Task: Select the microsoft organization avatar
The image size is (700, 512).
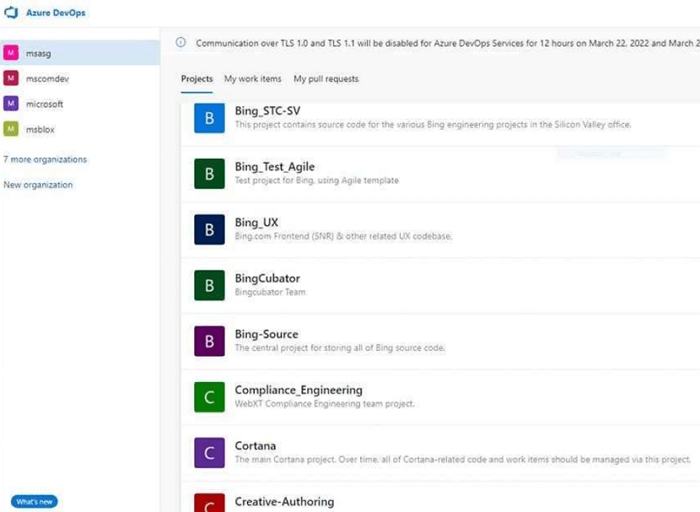Action: tap(11, 104)
